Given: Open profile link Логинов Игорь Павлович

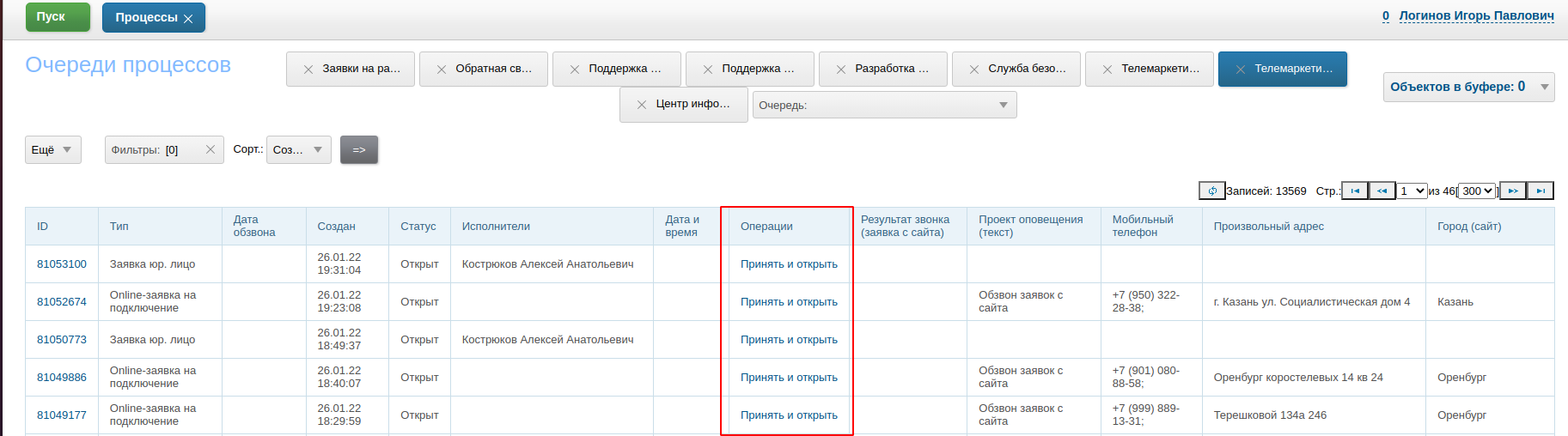Looking at the screenshot, I should click(x=1476, y=15).
